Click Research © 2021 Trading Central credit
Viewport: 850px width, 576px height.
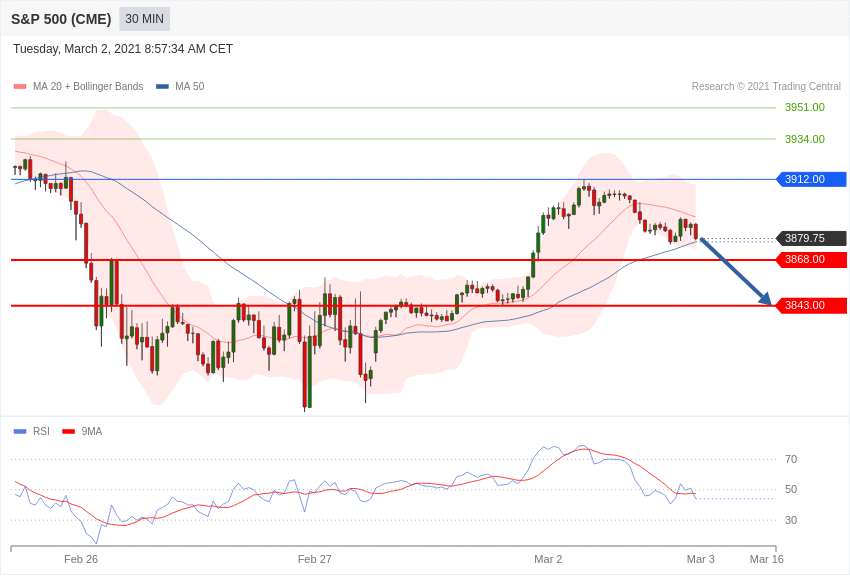click(766, 86)
